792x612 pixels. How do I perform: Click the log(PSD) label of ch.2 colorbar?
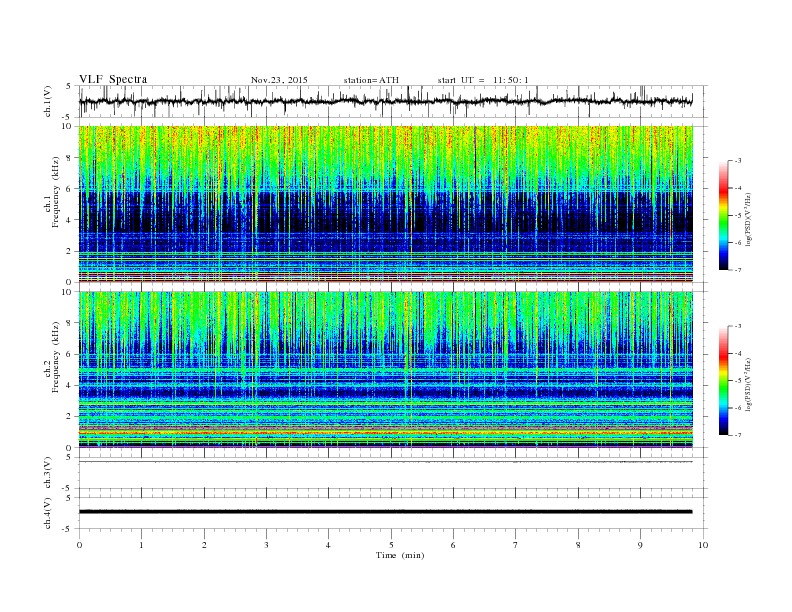[x=748, y=384]
